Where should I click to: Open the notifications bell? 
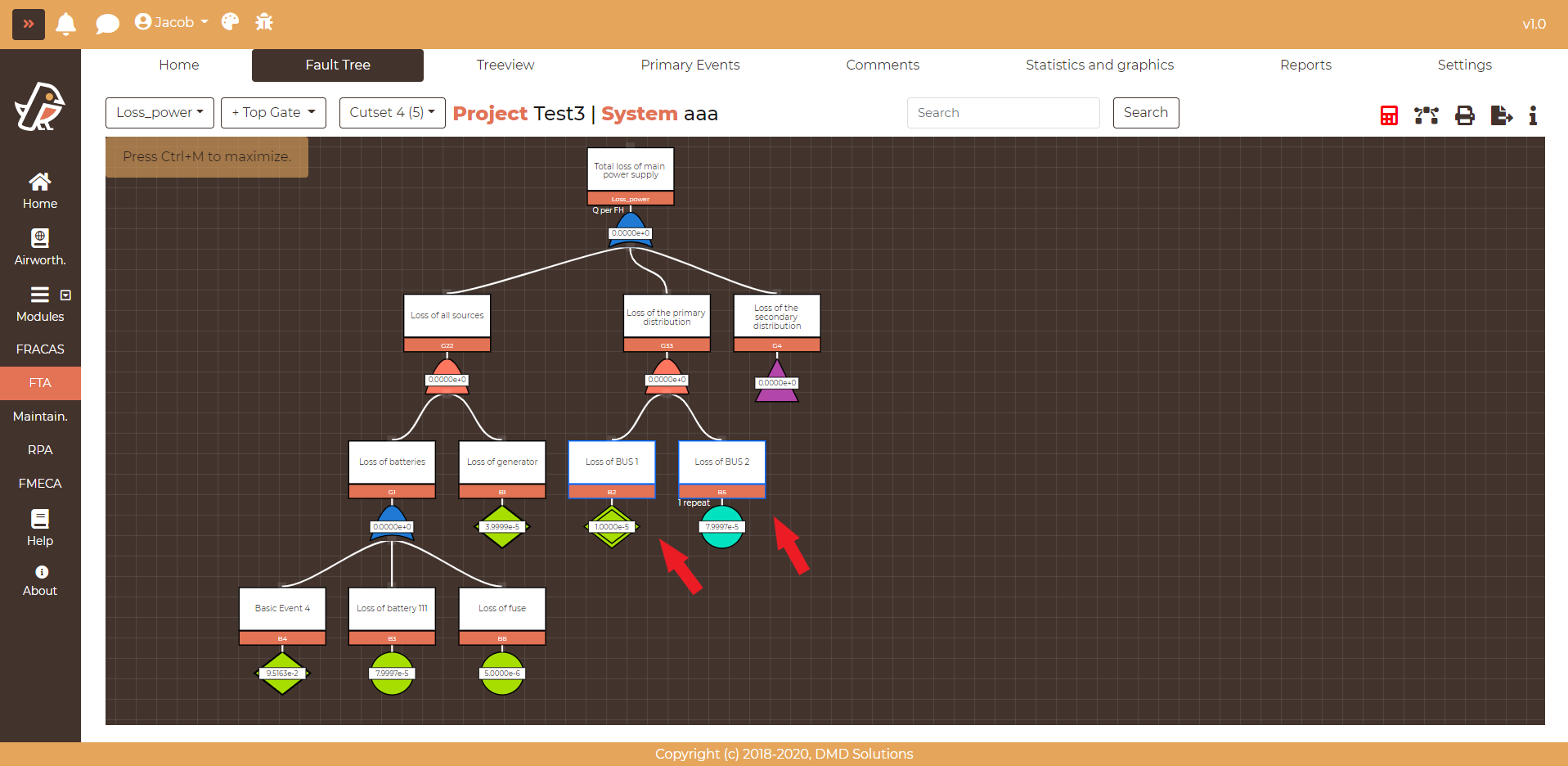[x=66, y=24]
